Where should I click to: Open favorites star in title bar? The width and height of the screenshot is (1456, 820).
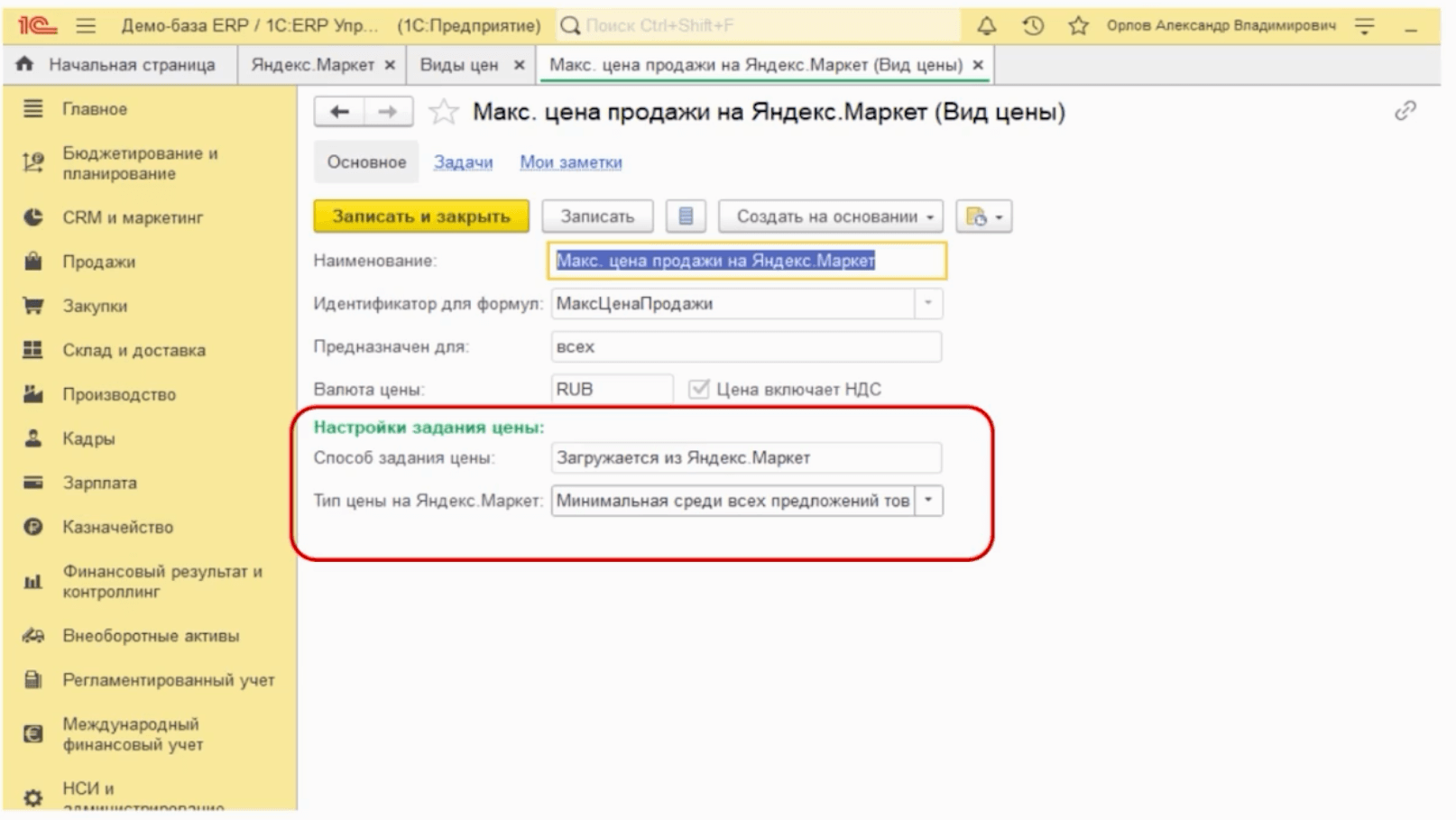[1078, 26]
